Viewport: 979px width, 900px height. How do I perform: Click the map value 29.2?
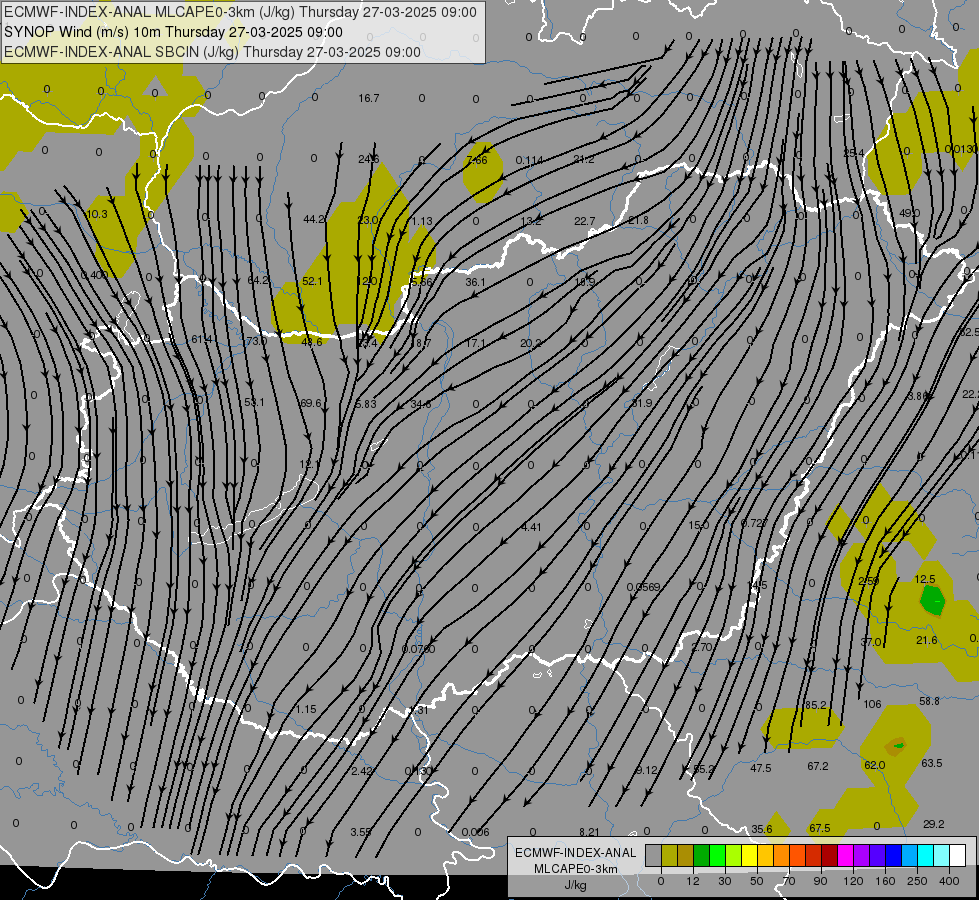click(x=933, y=824)
